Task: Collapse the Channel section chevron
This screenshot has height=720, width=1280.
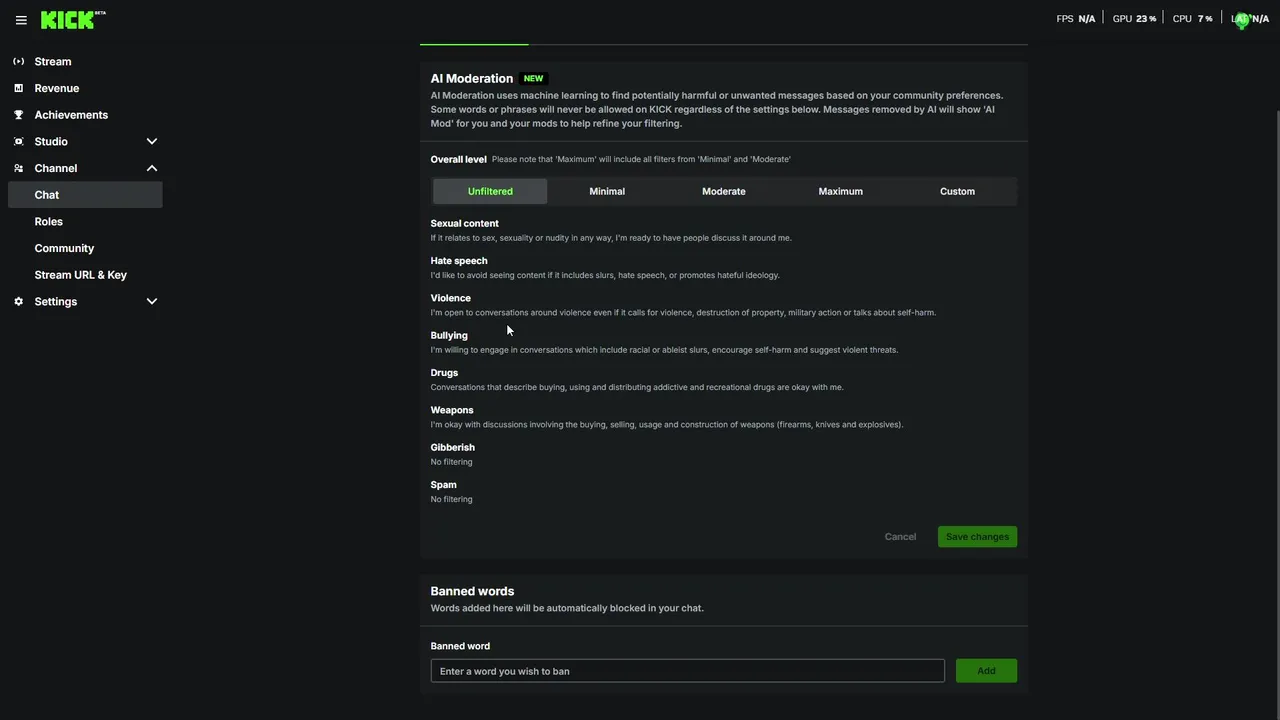Action: click(x=152, y=168)
